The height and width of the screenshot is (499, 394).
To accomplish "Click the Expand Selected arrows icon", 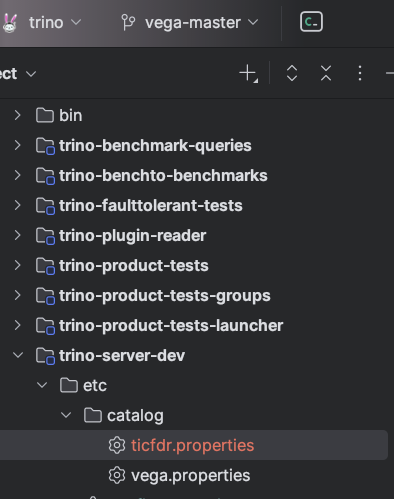I will [x=292, y=73].
